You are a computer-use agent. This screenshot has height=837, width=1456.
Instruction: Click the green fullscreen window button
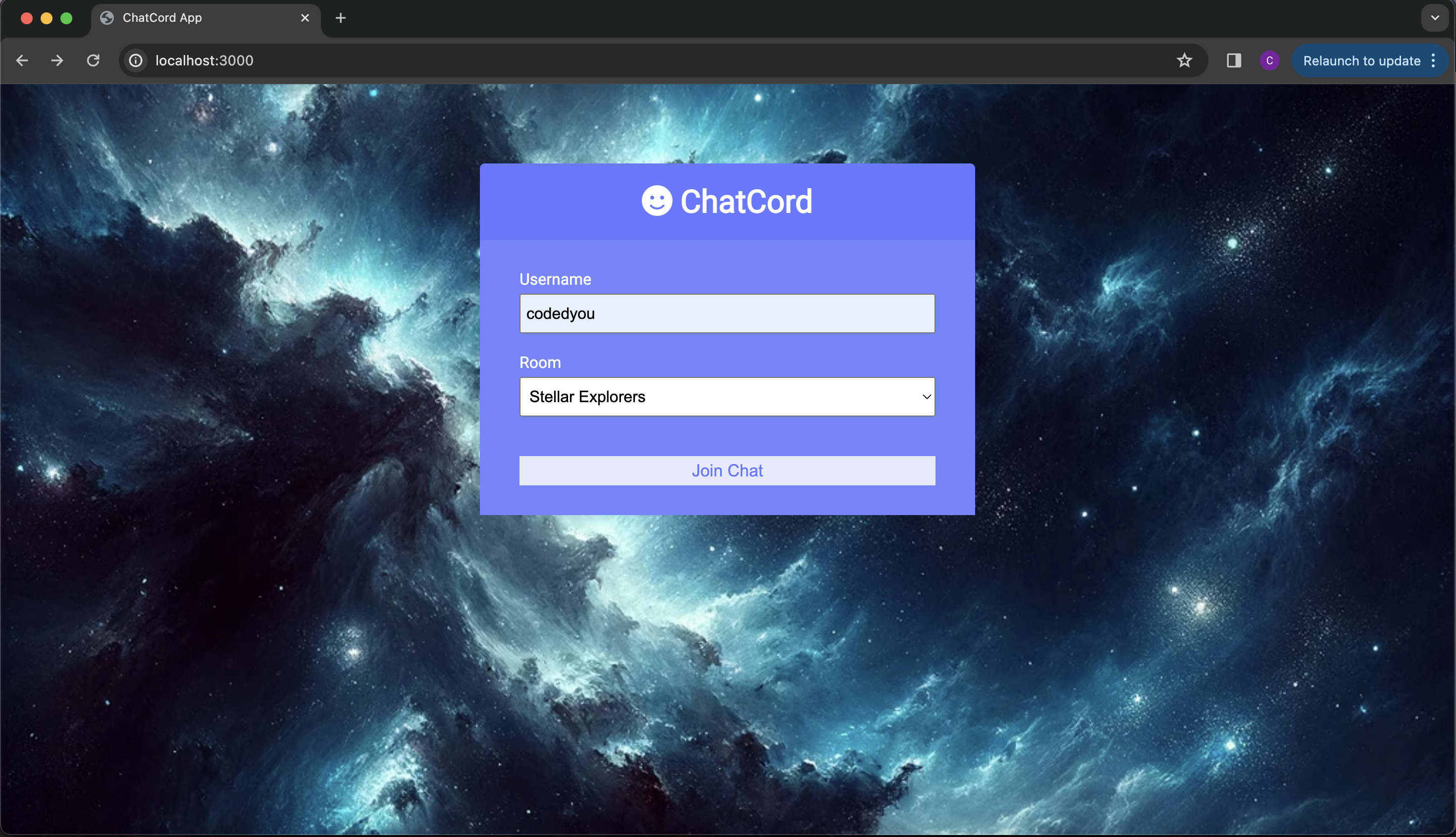[x=66, y=18]
